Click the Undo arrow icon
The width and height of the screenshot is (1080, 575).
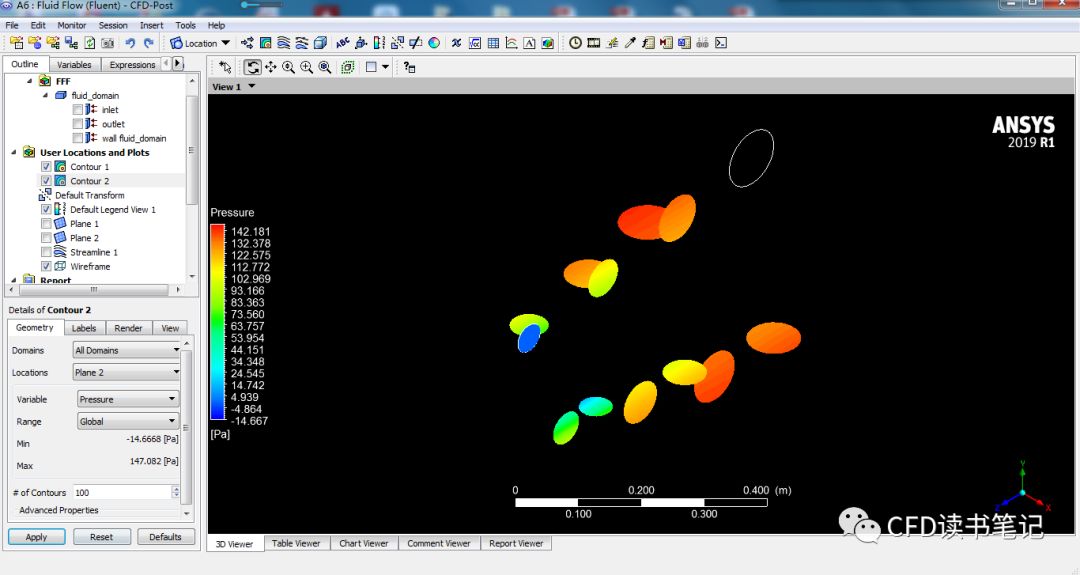(130, 43)
